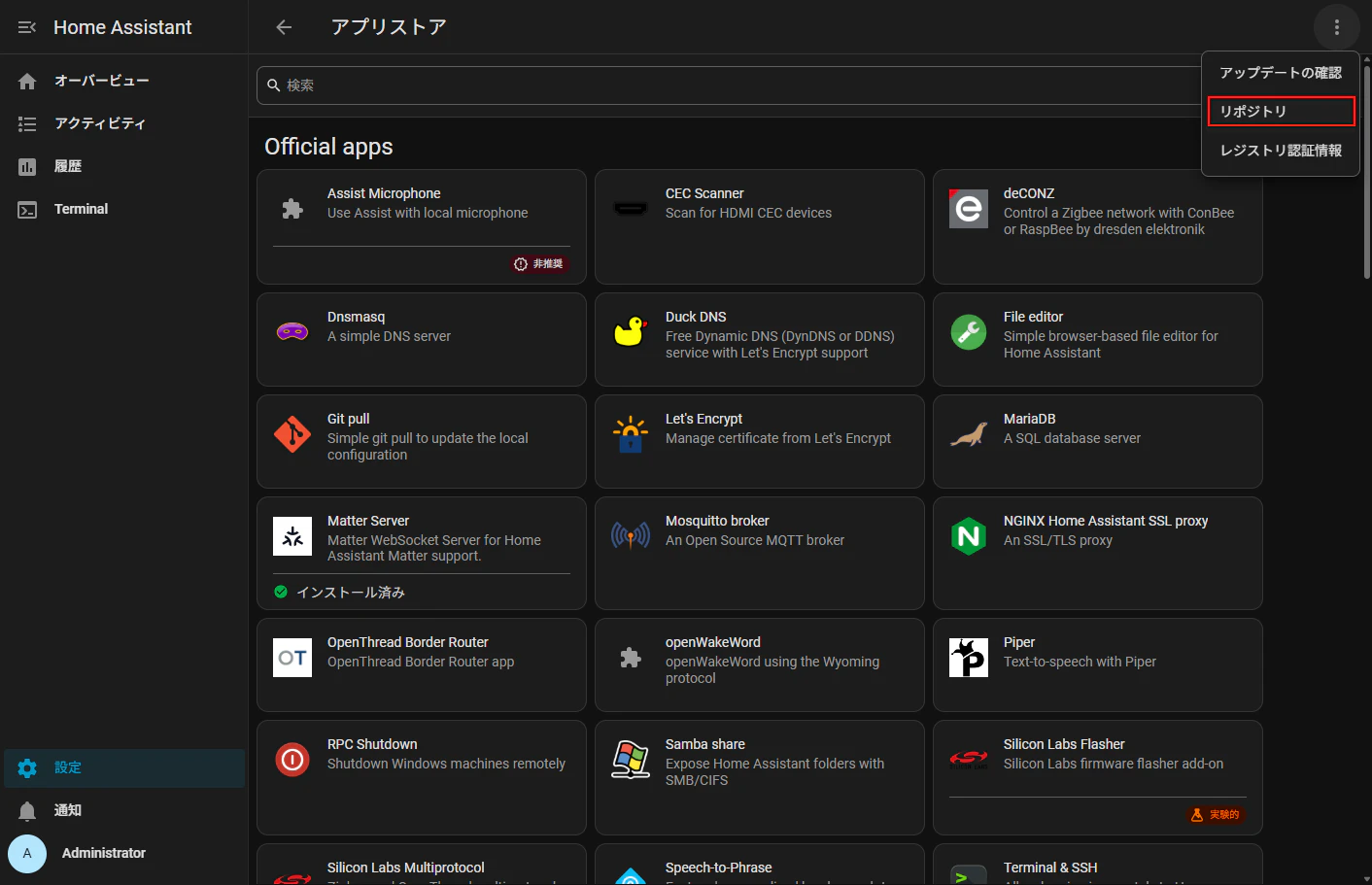Click the CEC Scanner HDMI icon
This screenshot has height=885, width=1372.
(x=631, y=209)
